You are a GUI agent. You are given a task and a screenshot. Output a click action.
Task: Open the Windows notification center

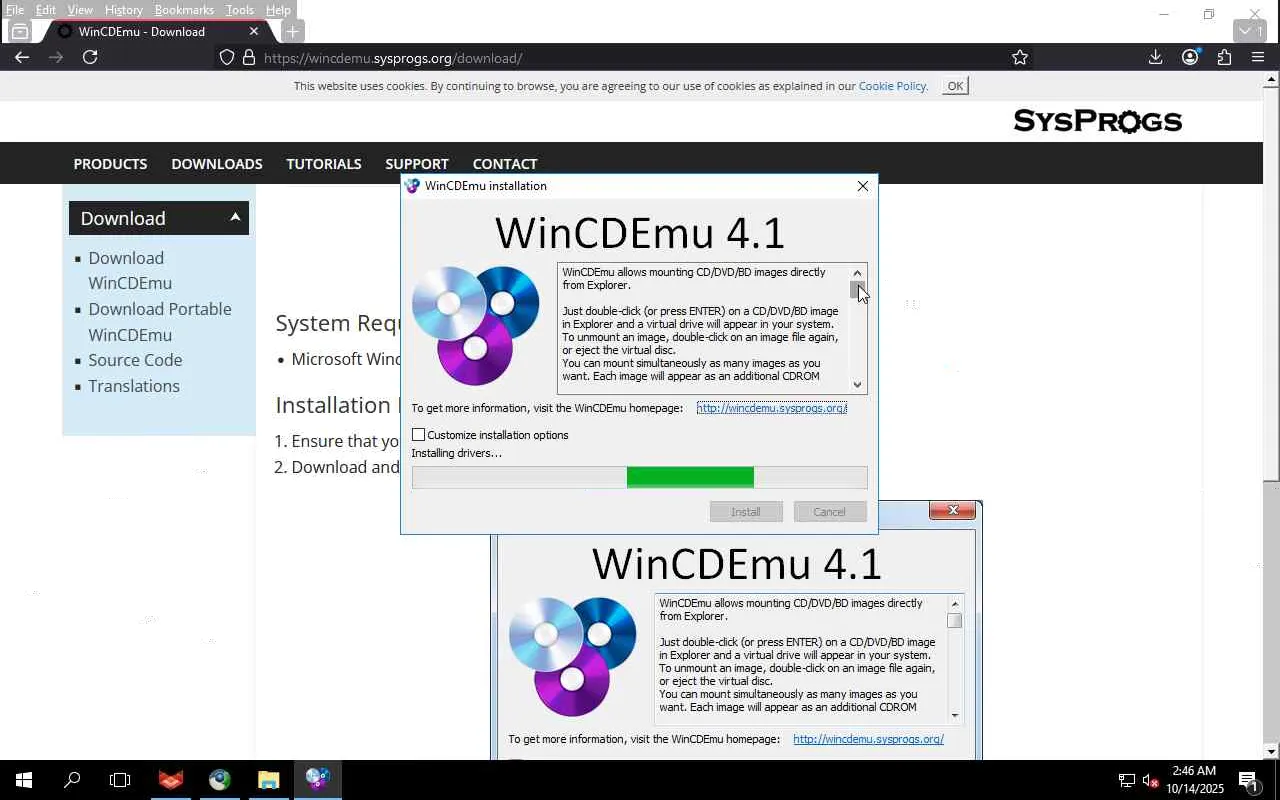(x=1249, y=780)
